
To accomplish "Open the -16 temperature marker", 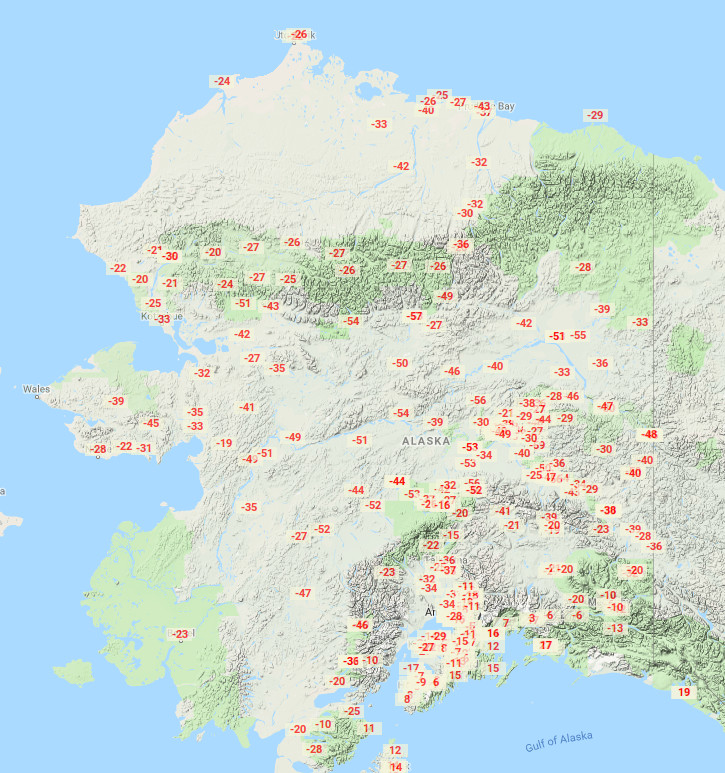I will click(443, 505).
